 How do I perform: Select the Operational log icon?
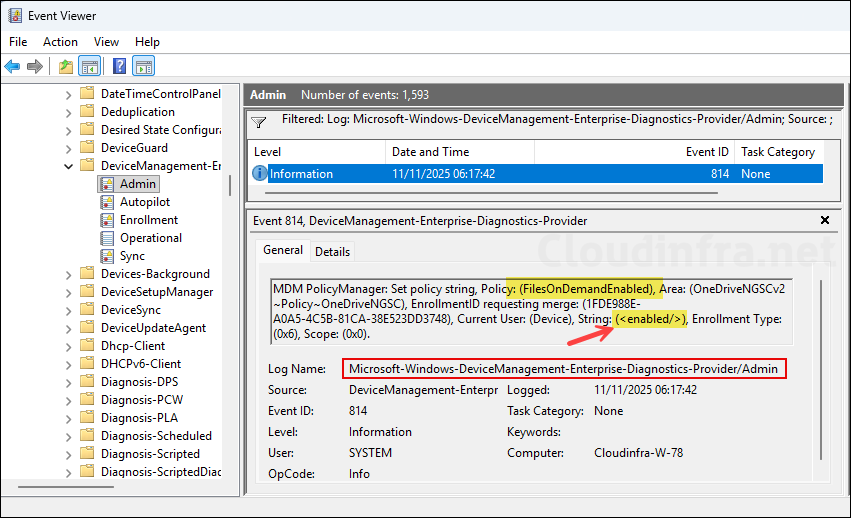pos(107,238)
